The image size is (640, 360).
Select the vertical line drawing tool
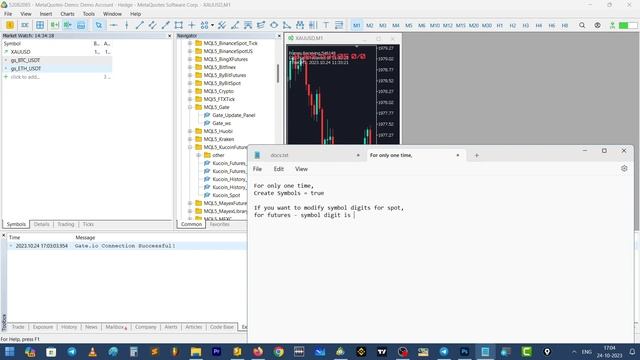coord(127,25)
